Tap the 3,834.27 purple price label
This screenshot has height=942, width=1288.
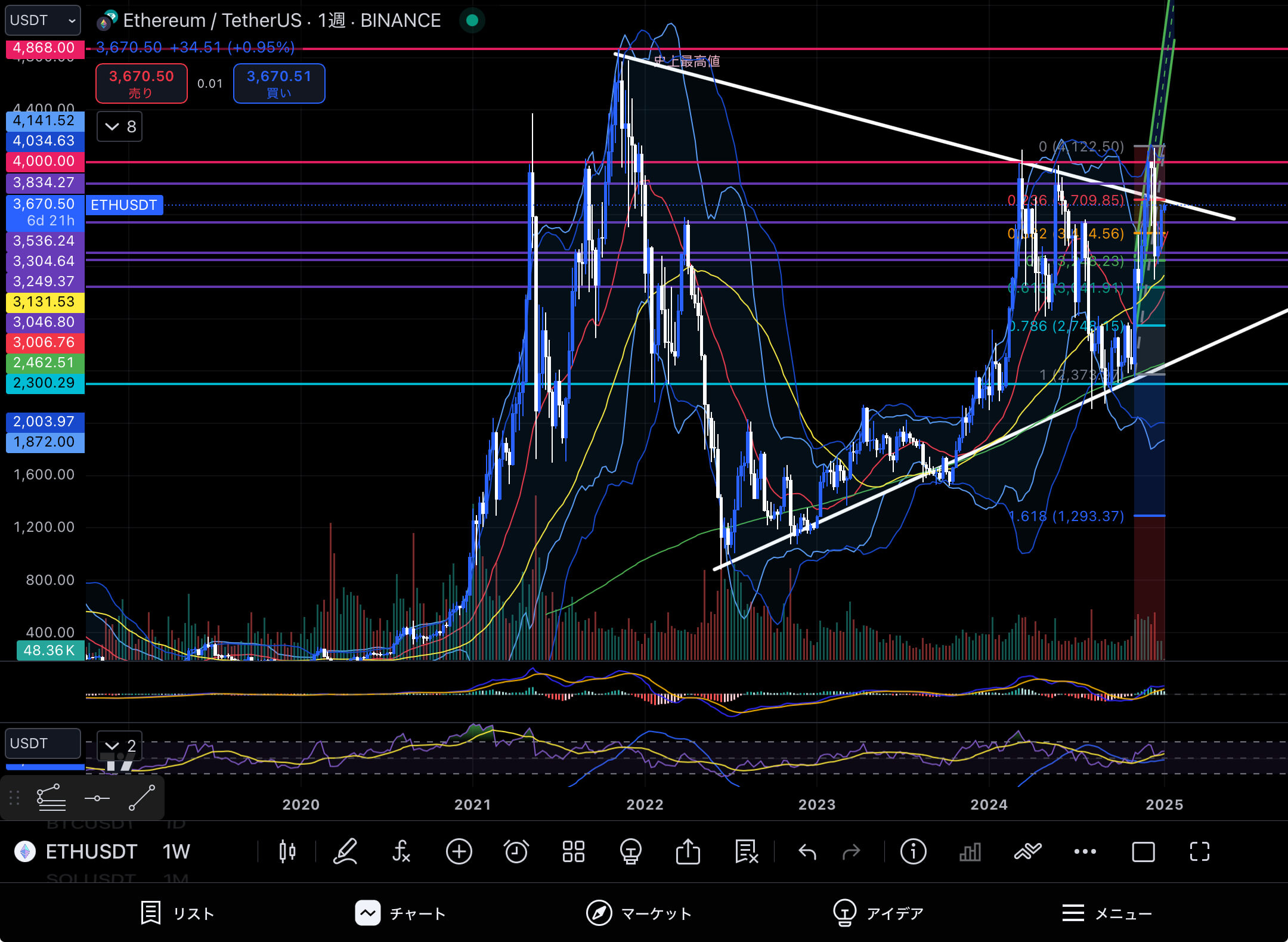tap(45, 182)
